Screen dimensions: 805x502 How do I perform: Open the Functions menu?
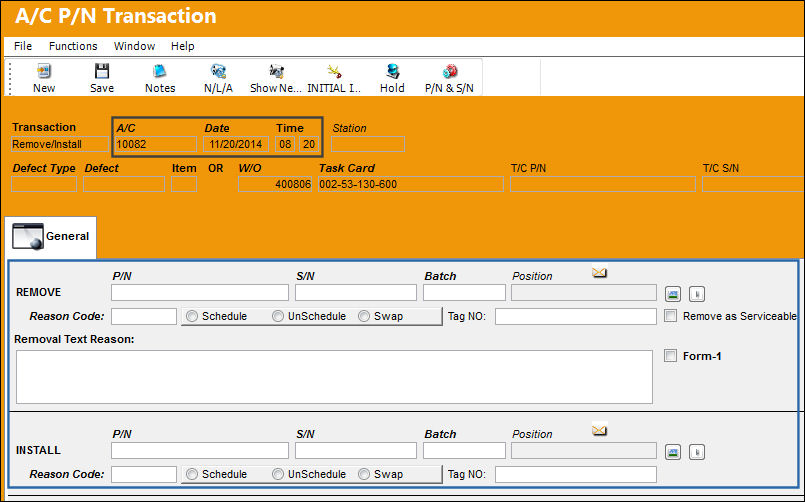click(73, 46)
